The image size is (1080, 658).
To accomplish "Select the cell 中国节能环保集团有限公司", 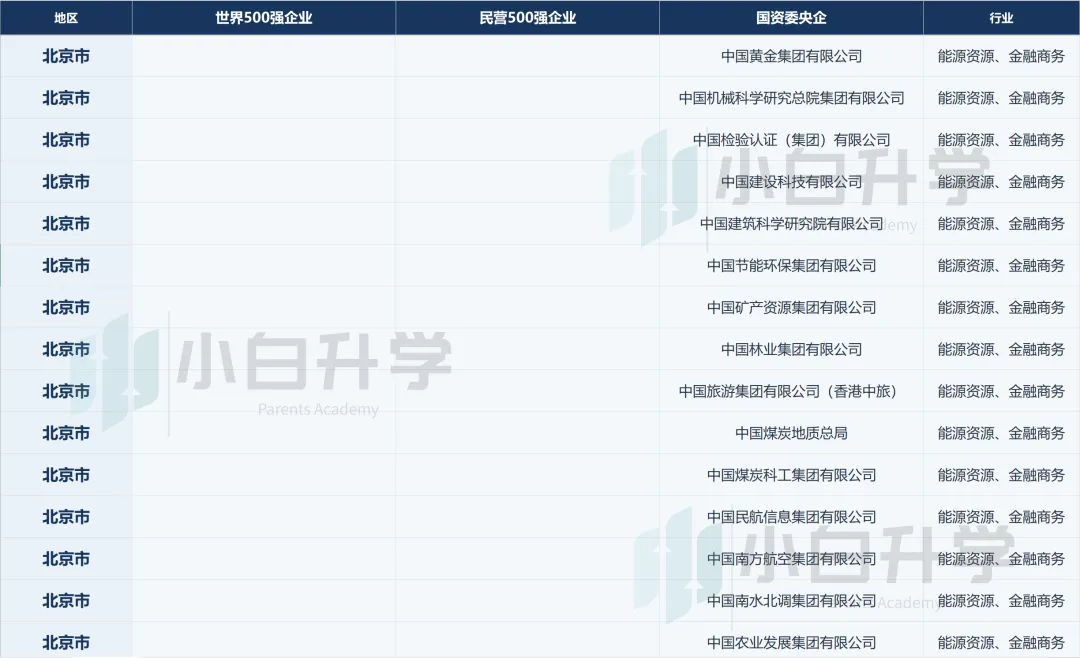I will [x=791, y=266].
